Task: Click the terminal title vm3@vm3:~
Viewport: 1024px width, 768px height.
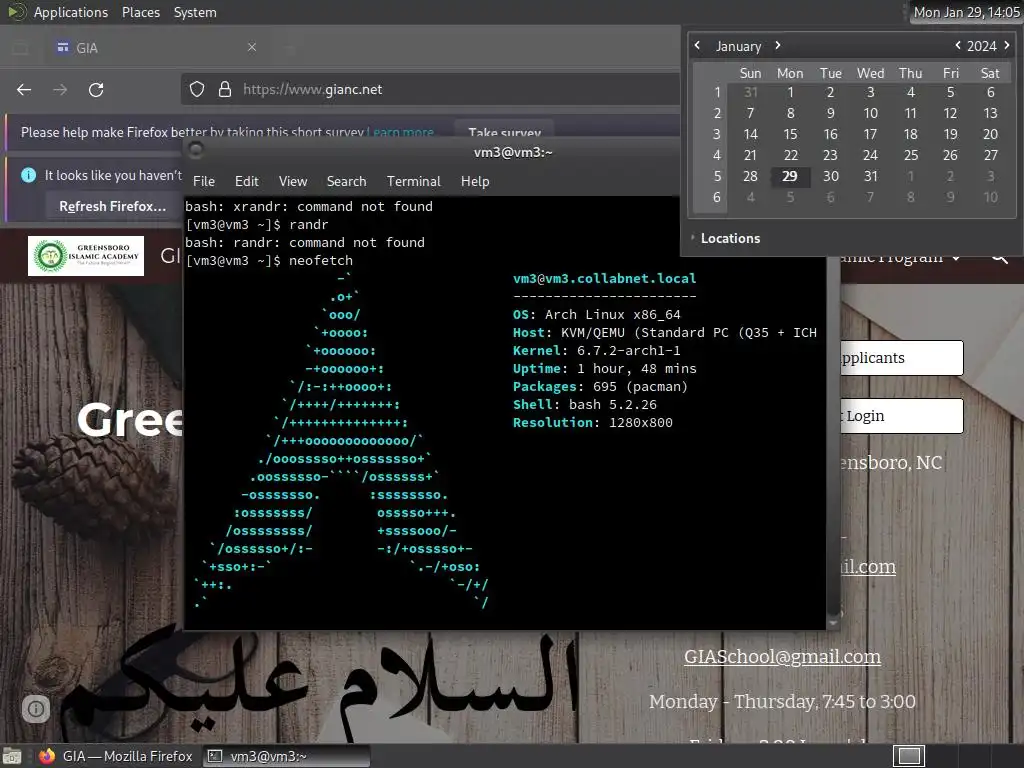Action: (x=513, y=152)
